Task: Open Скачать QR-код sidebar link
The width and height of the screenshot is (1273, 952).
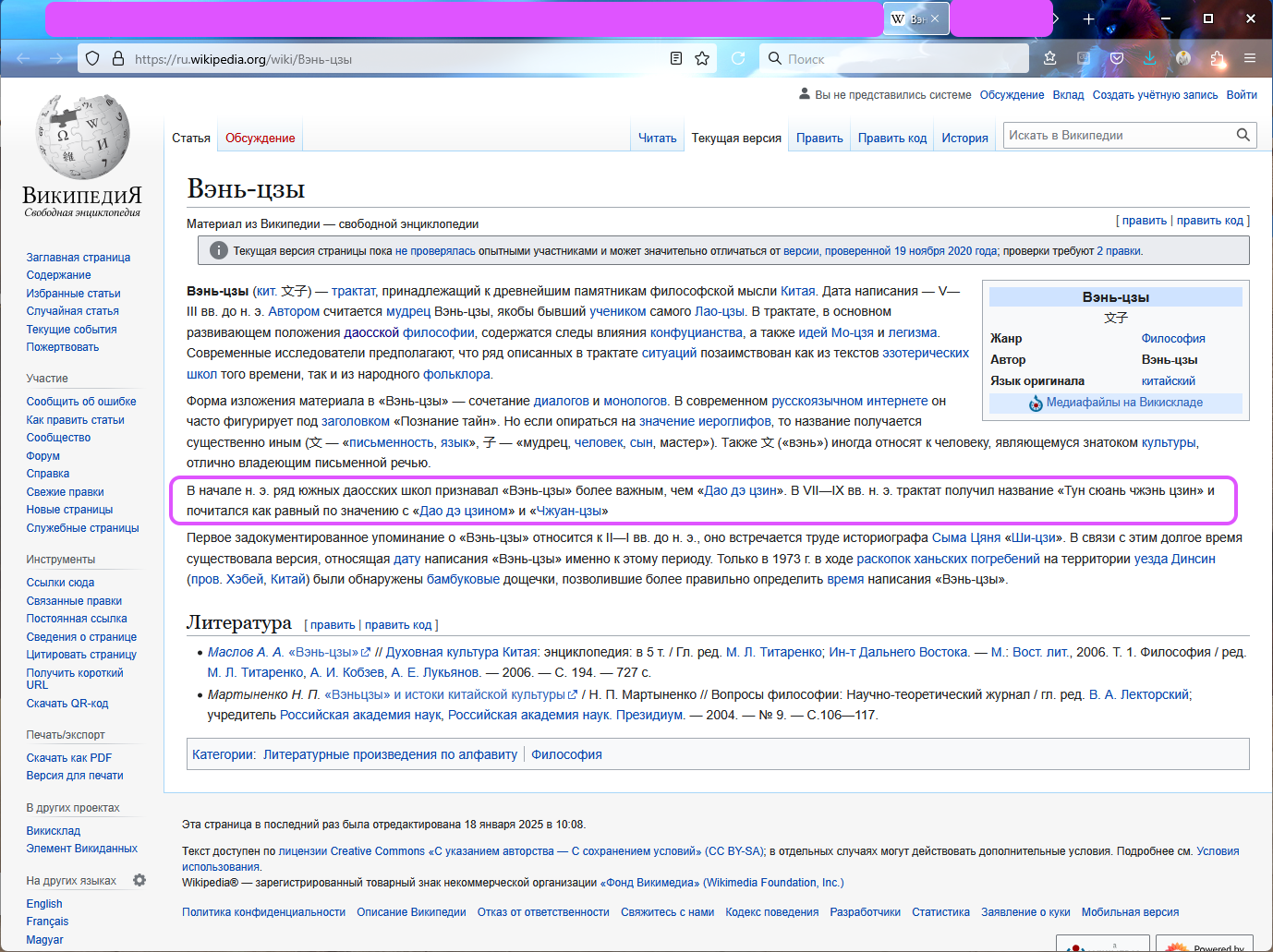Action: (67, 704)
